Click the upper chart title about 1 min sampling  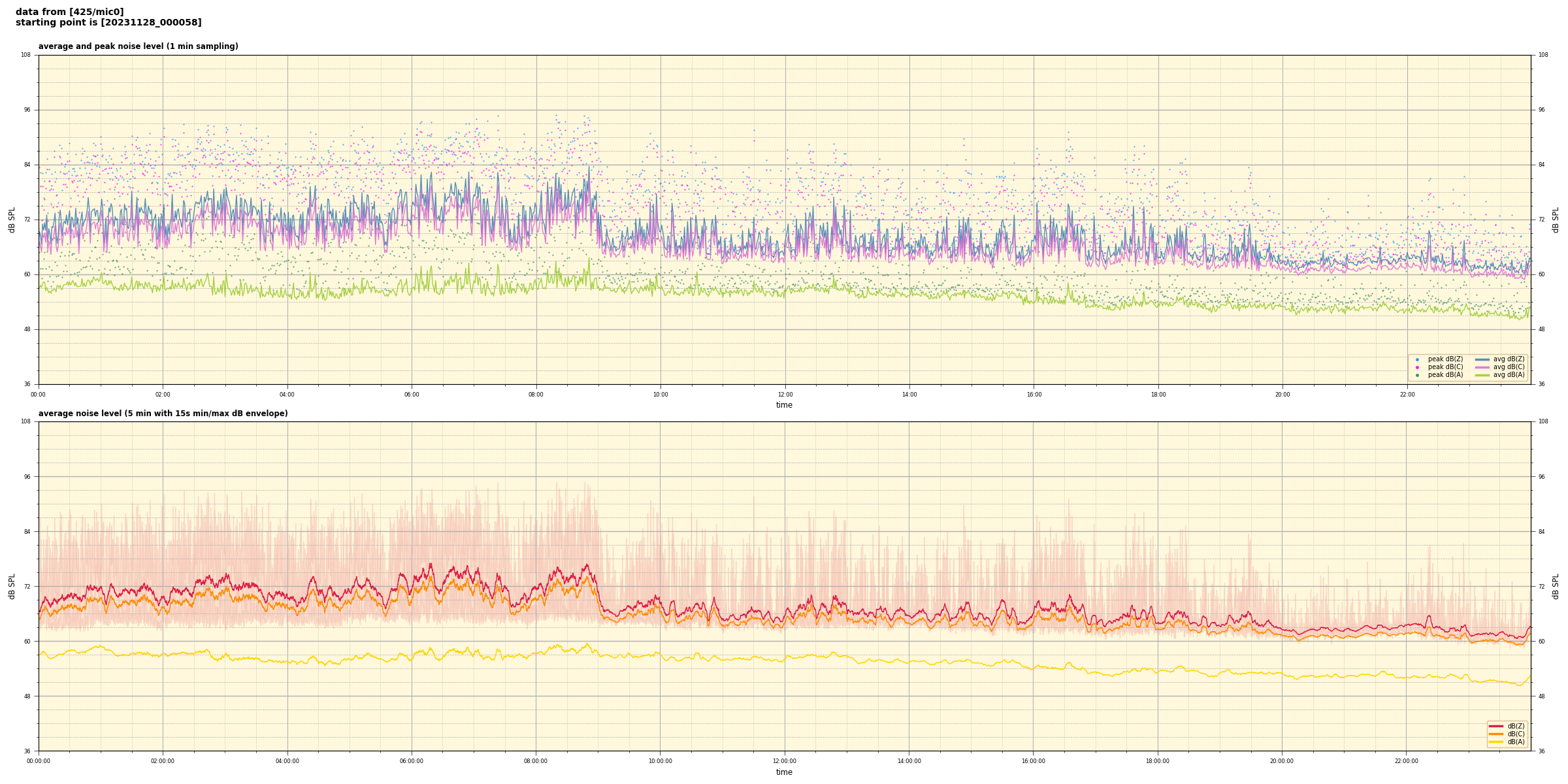pos(138,46)
